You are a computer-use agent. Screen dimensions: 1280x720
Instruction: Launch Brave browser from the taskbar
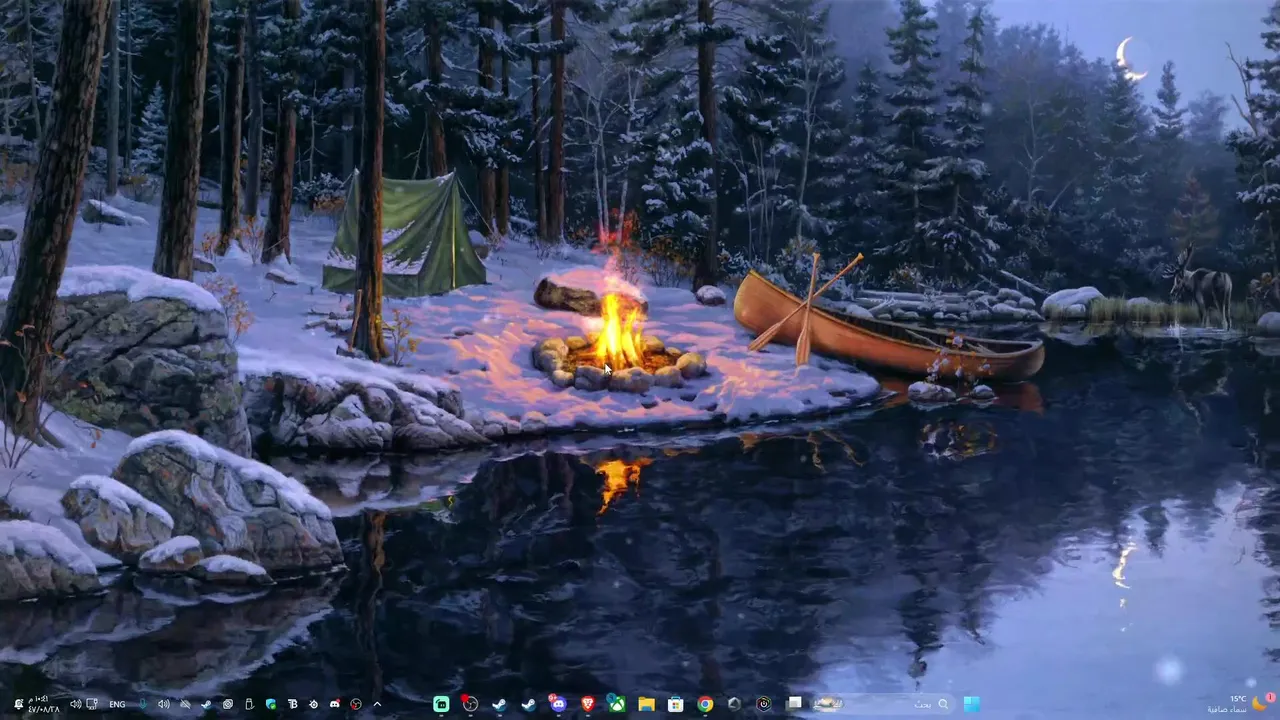coord(588,704)
